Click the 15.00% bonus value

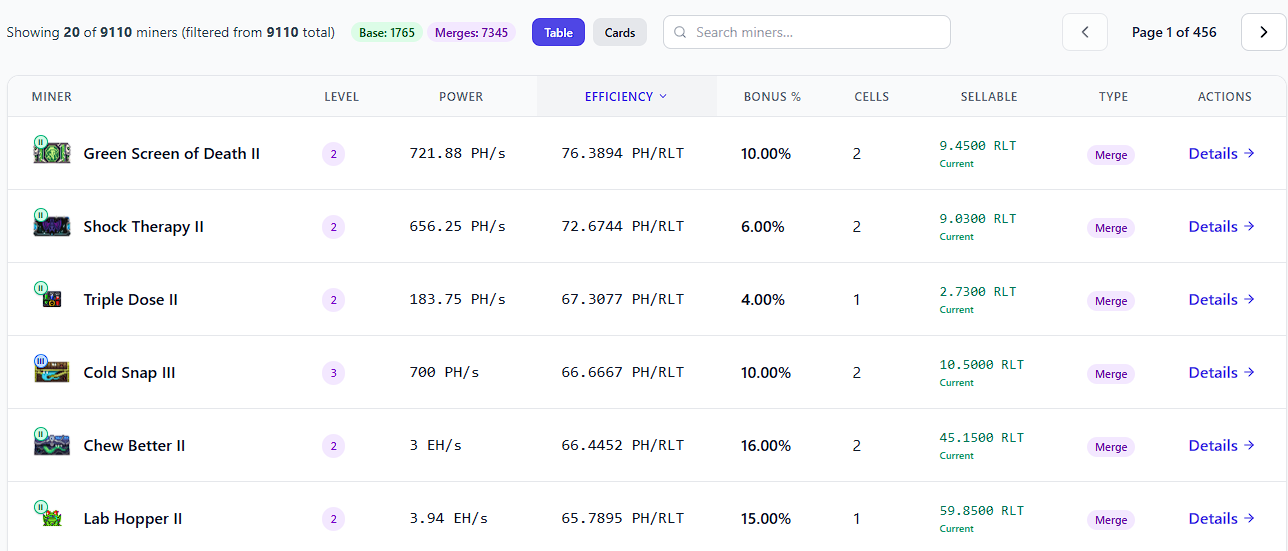pyautogui.click(x=766, y=518)
